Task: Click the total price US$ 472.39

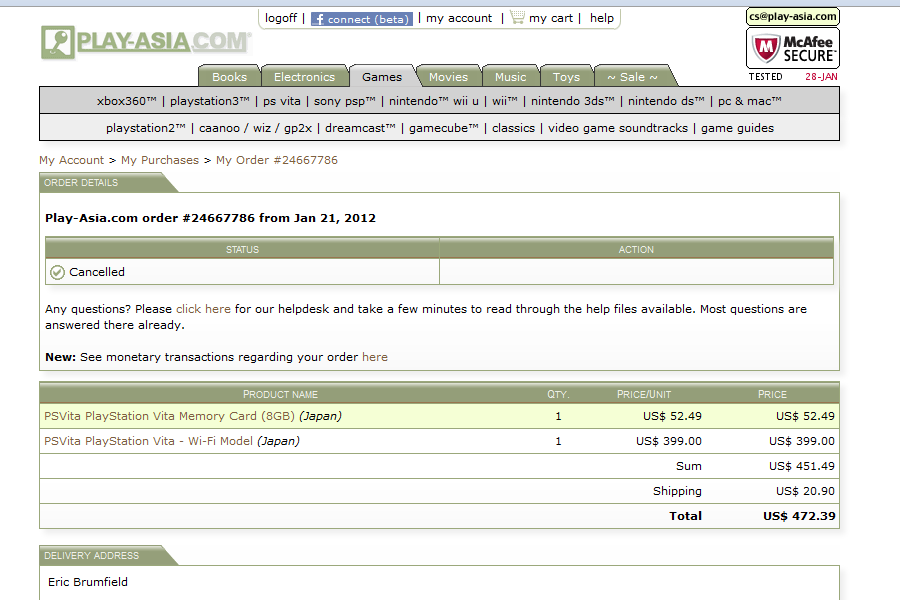Action: [x=799, y=516]
